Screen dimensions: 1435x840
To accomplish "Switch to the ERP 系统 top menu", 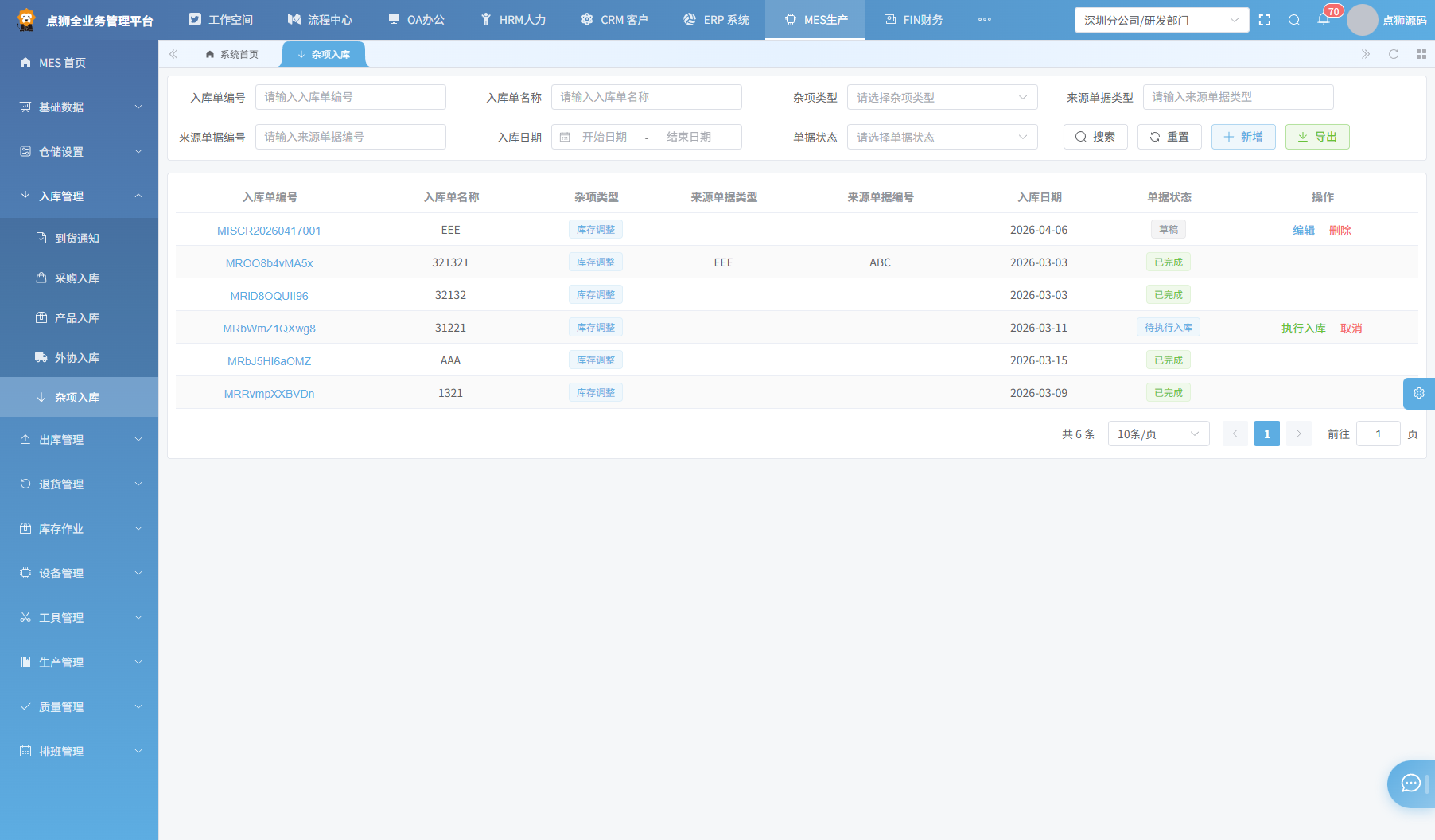I will tap(716, 20).
